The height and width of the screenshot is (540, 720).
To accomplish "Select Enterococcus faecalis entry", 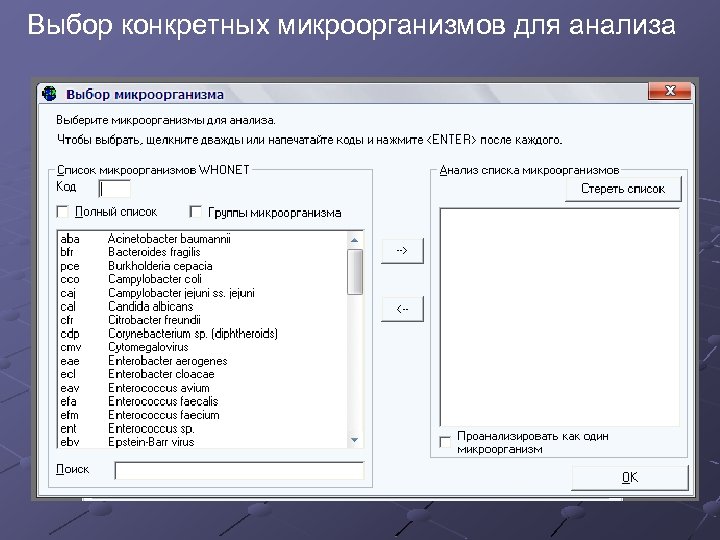I will (202, 401).
